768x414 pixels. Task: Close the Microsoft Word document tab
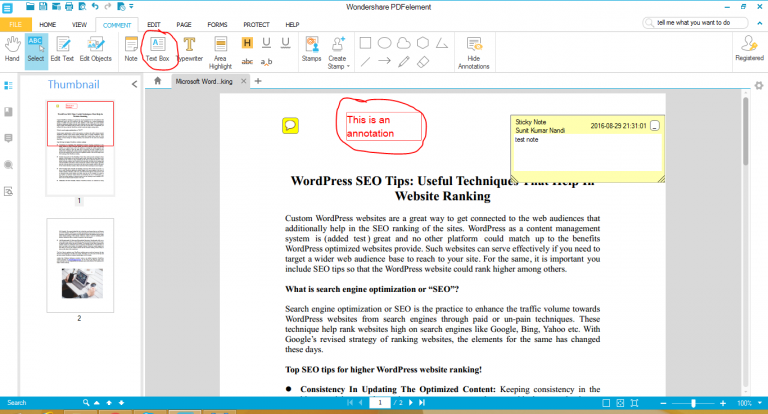(243, 81)
